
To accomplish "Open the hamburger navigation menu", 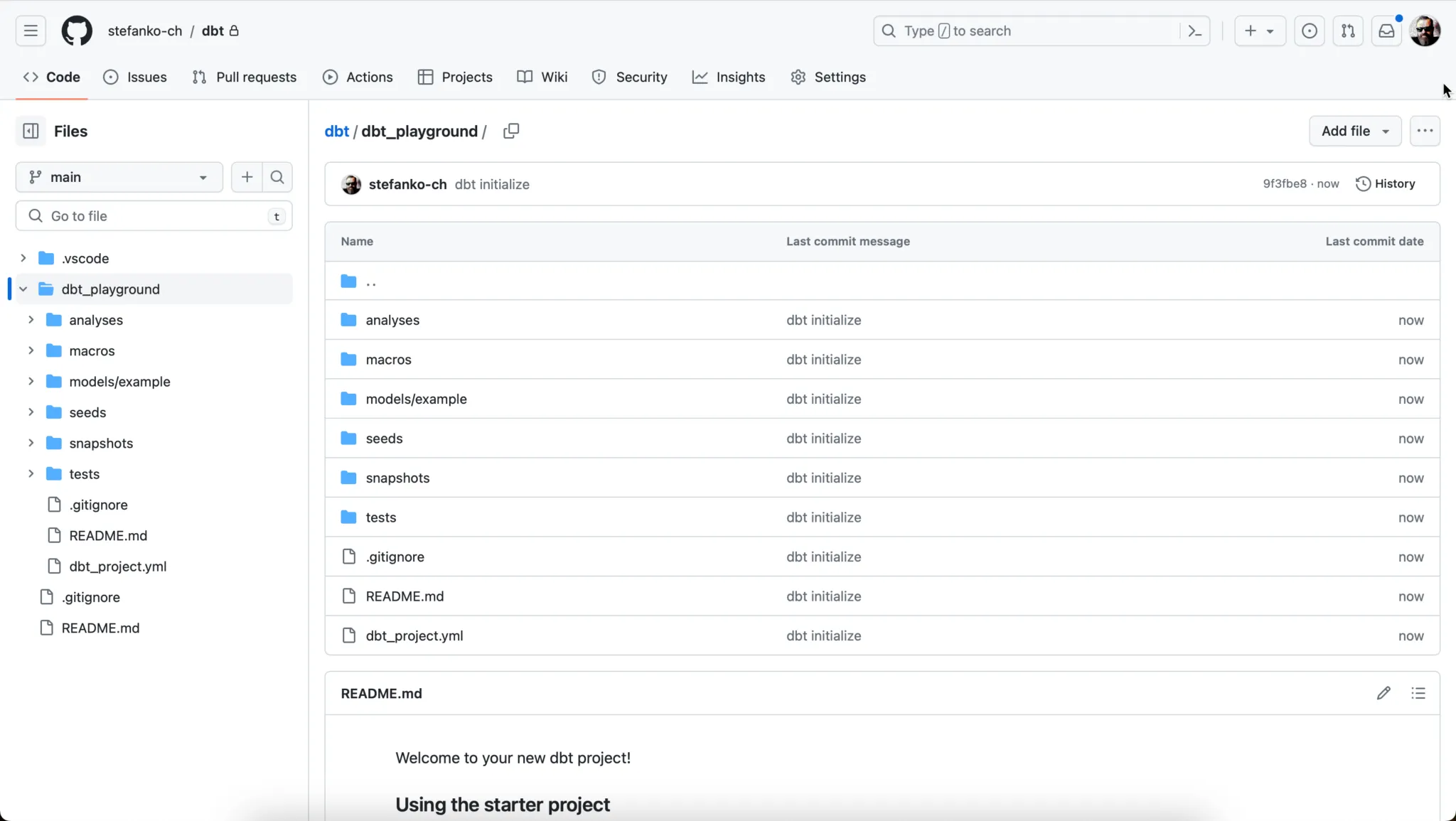I will click(31, 31).
